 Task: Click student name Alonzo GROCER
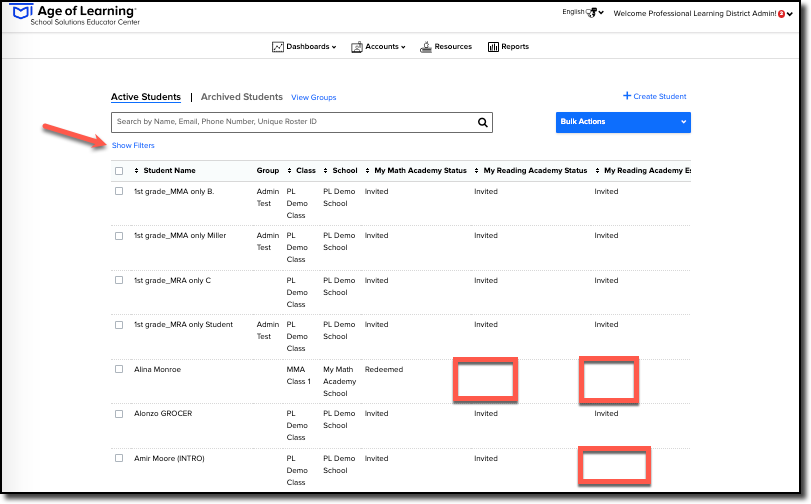pos(163,413)
